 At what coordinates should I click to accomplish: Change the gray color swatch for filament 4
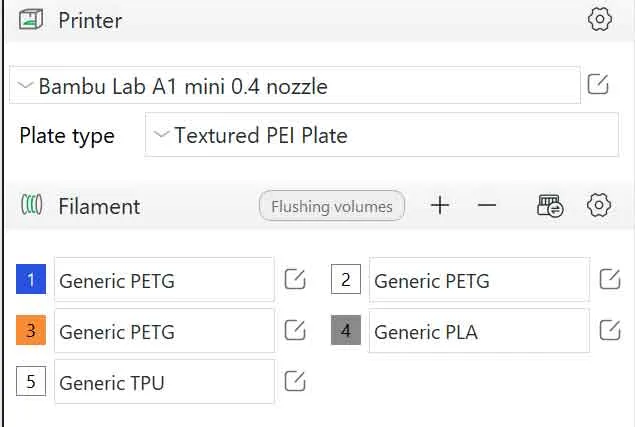pos(346,330)
